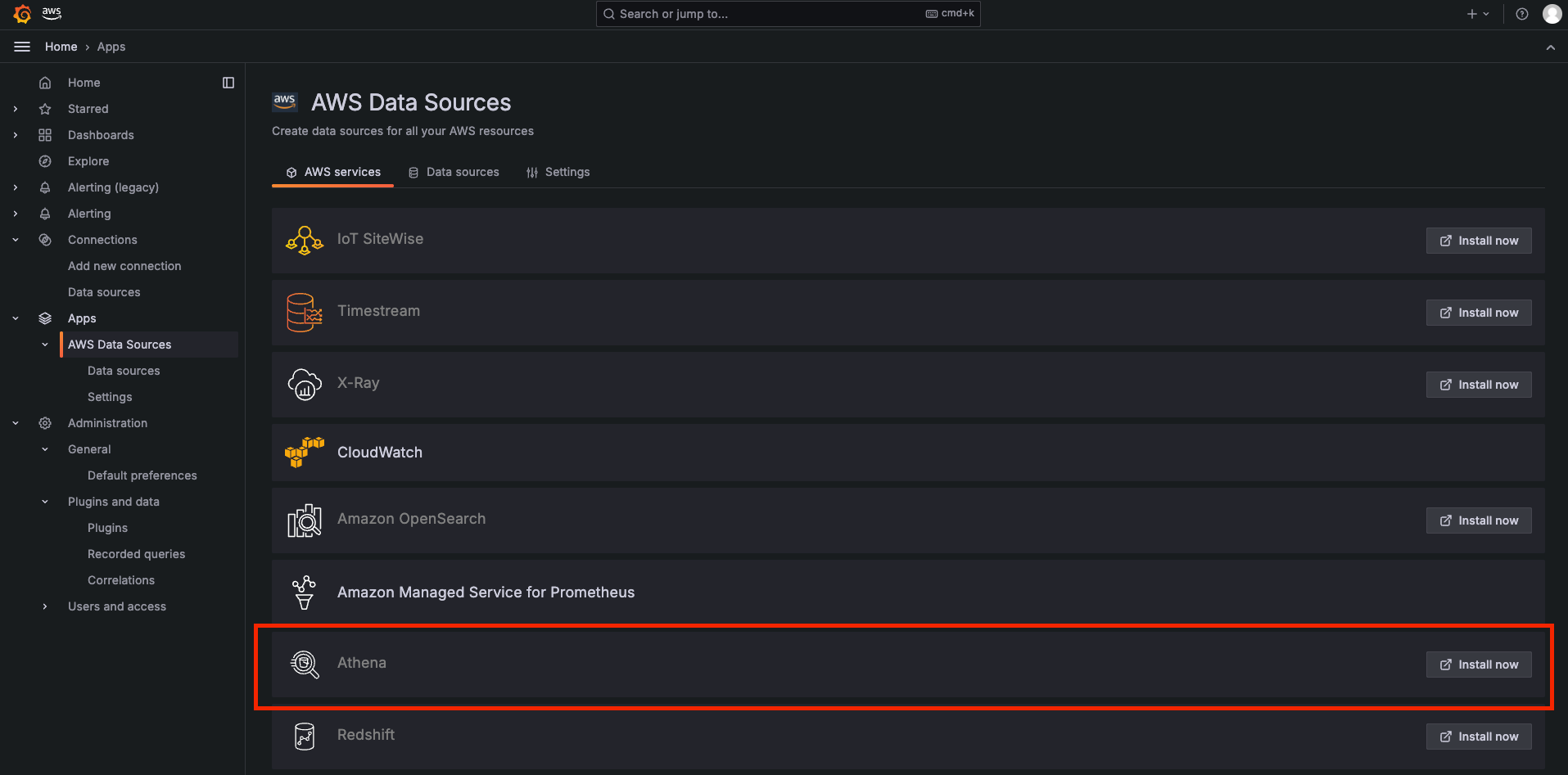The width and height of the screenshot is (1568, 775).
Task: Collapse the Connections section
Action: click(x=16, y=240)
